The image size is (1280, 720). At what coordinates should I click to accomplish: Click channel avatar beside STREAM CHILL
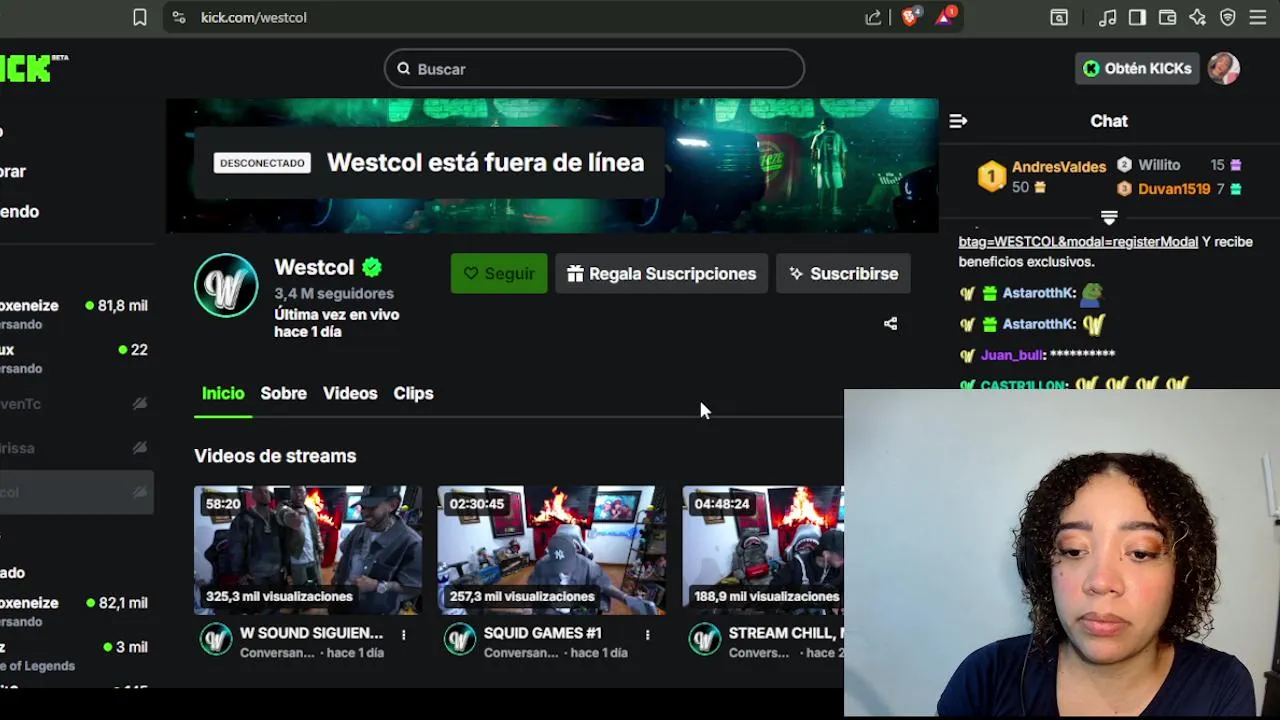pos(705,639)
